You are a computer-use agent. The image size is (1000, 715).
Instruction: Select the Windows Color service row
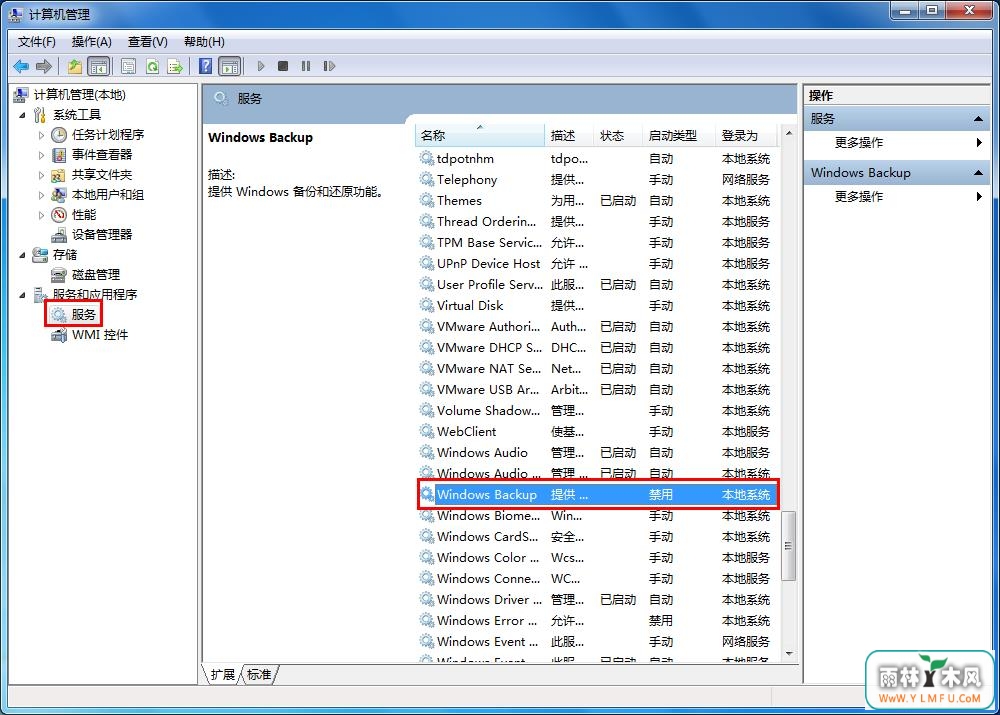pyautogui.click(x=598, y=557)
